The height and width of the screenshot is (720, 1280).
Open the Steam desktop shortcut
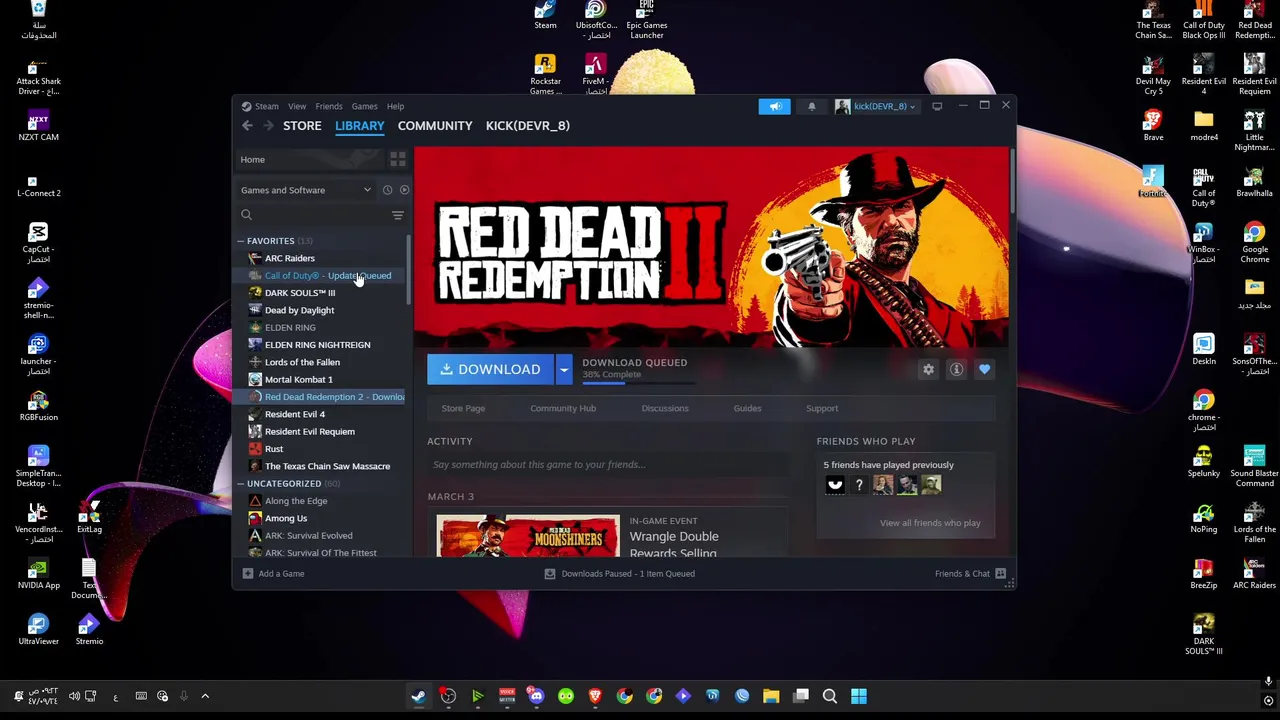tap(545, 16)
